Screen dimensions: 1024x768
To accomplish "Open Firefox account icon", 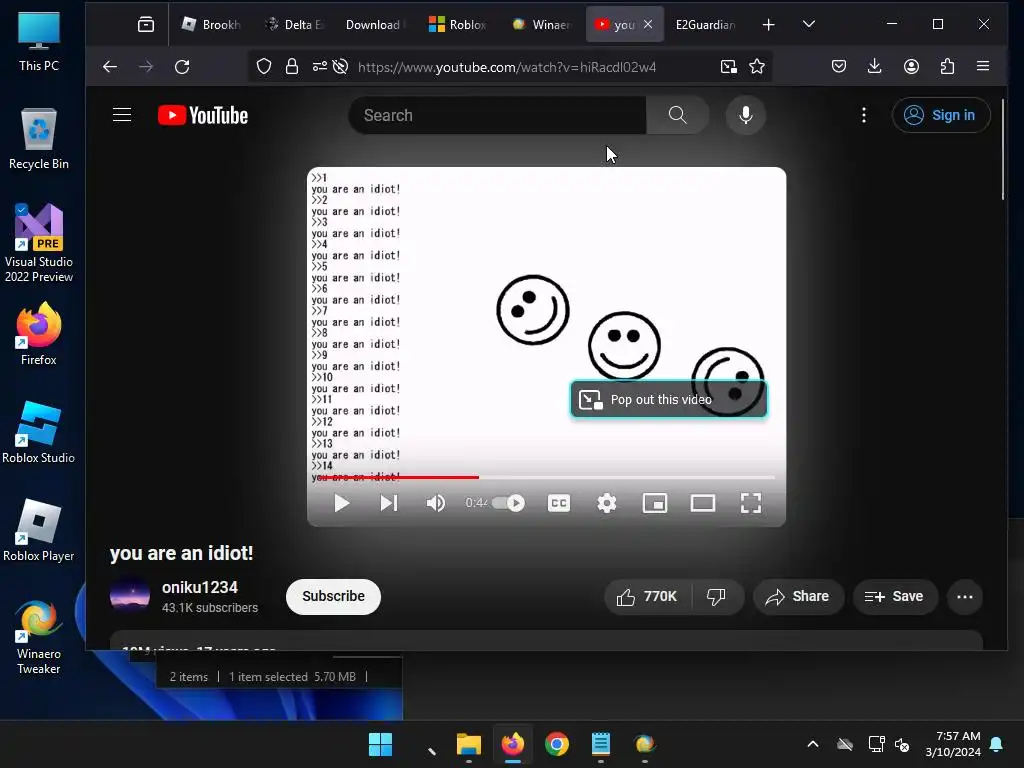I will click(911, 67).
